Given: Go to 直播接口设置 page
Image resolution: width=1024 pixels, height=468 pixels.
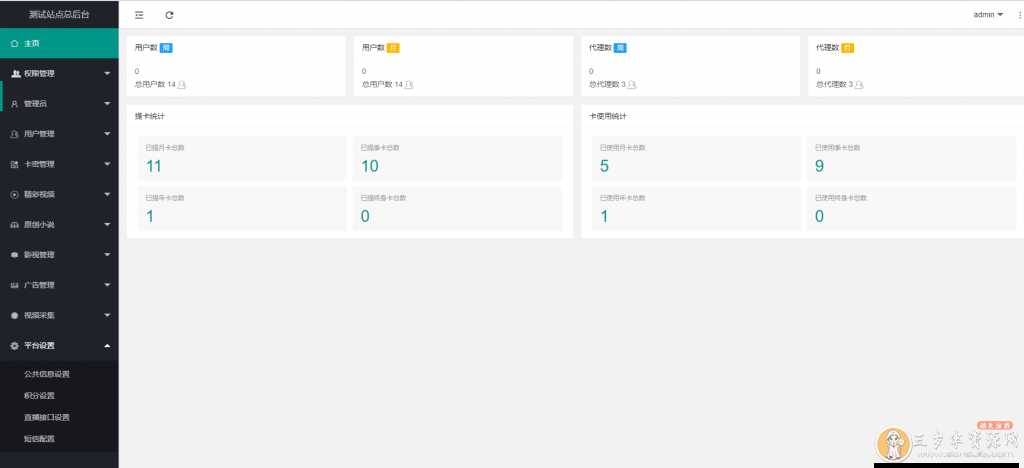Looking at the screenshot, I should [47, 417].
